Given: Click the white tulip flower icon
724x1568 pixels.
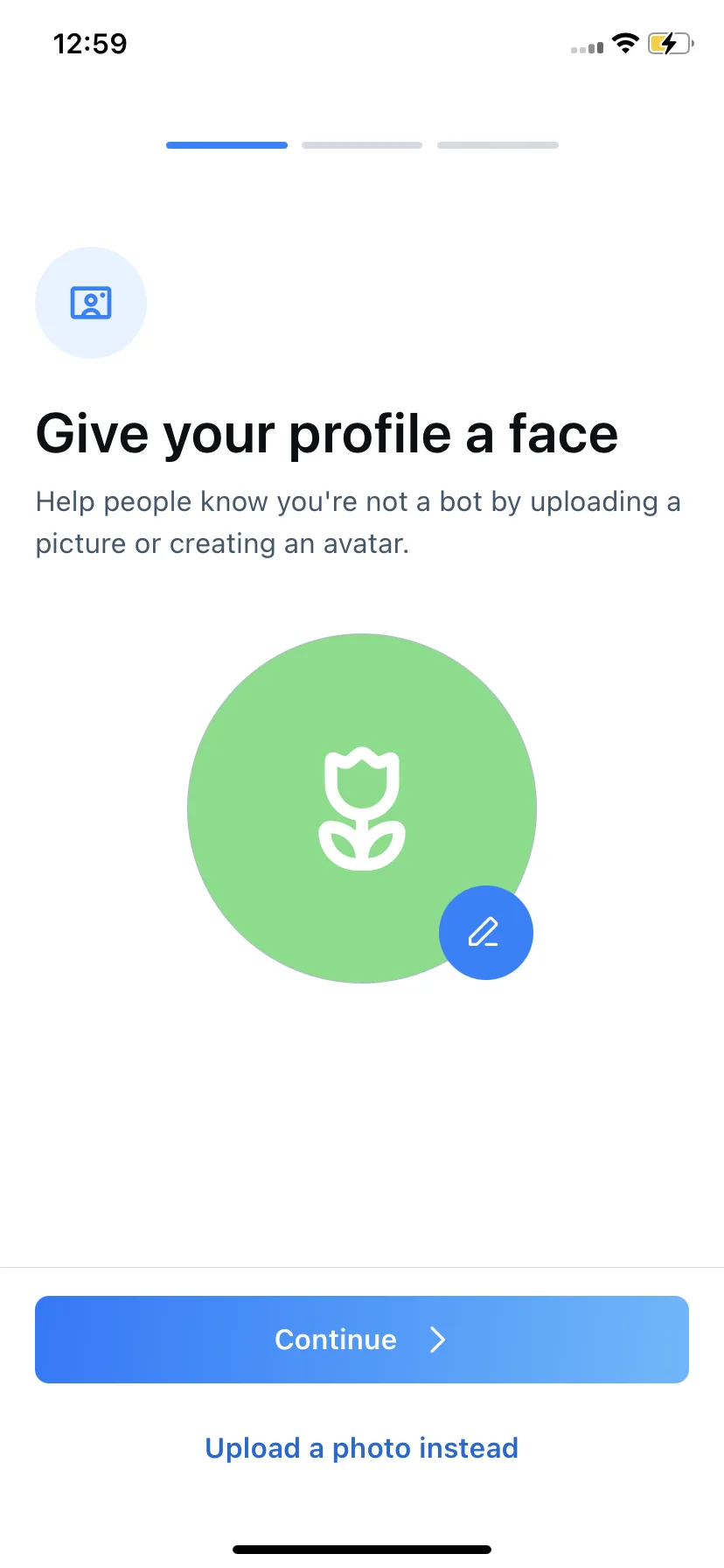Looking at the screenshot, I should pyautogui.click(x=362, y=808).
